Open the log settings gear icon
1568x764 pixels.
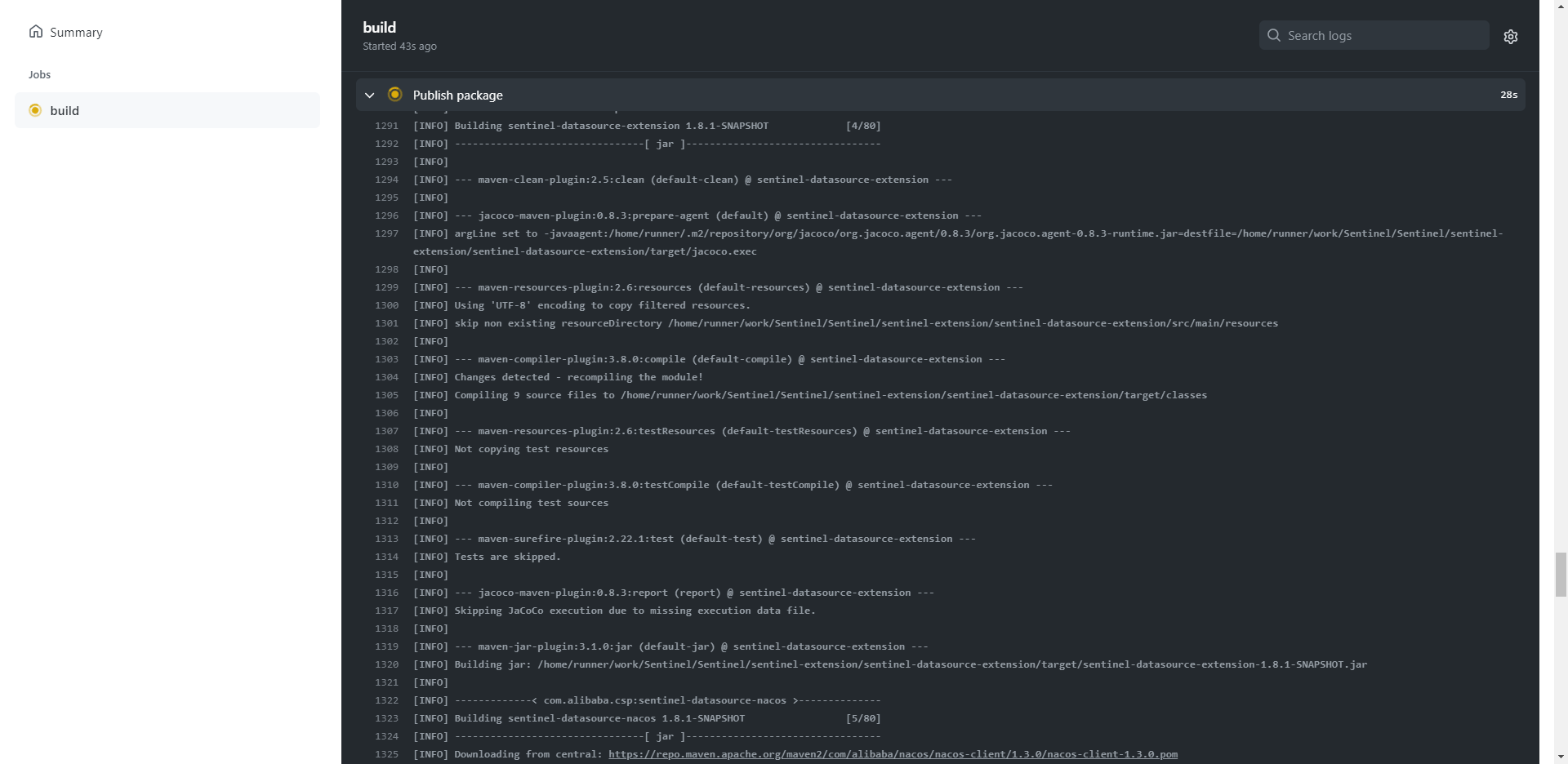[x=1510, y=37]
